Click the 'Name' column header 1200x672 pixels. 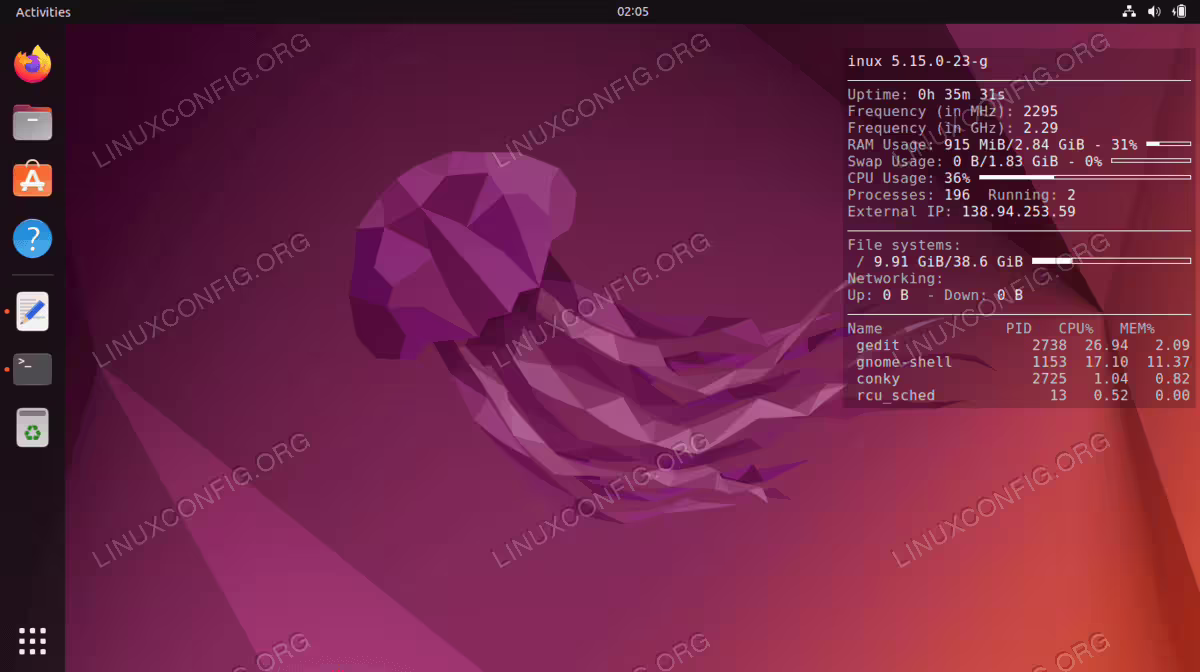pyautogui.click(x=864, y=328)
